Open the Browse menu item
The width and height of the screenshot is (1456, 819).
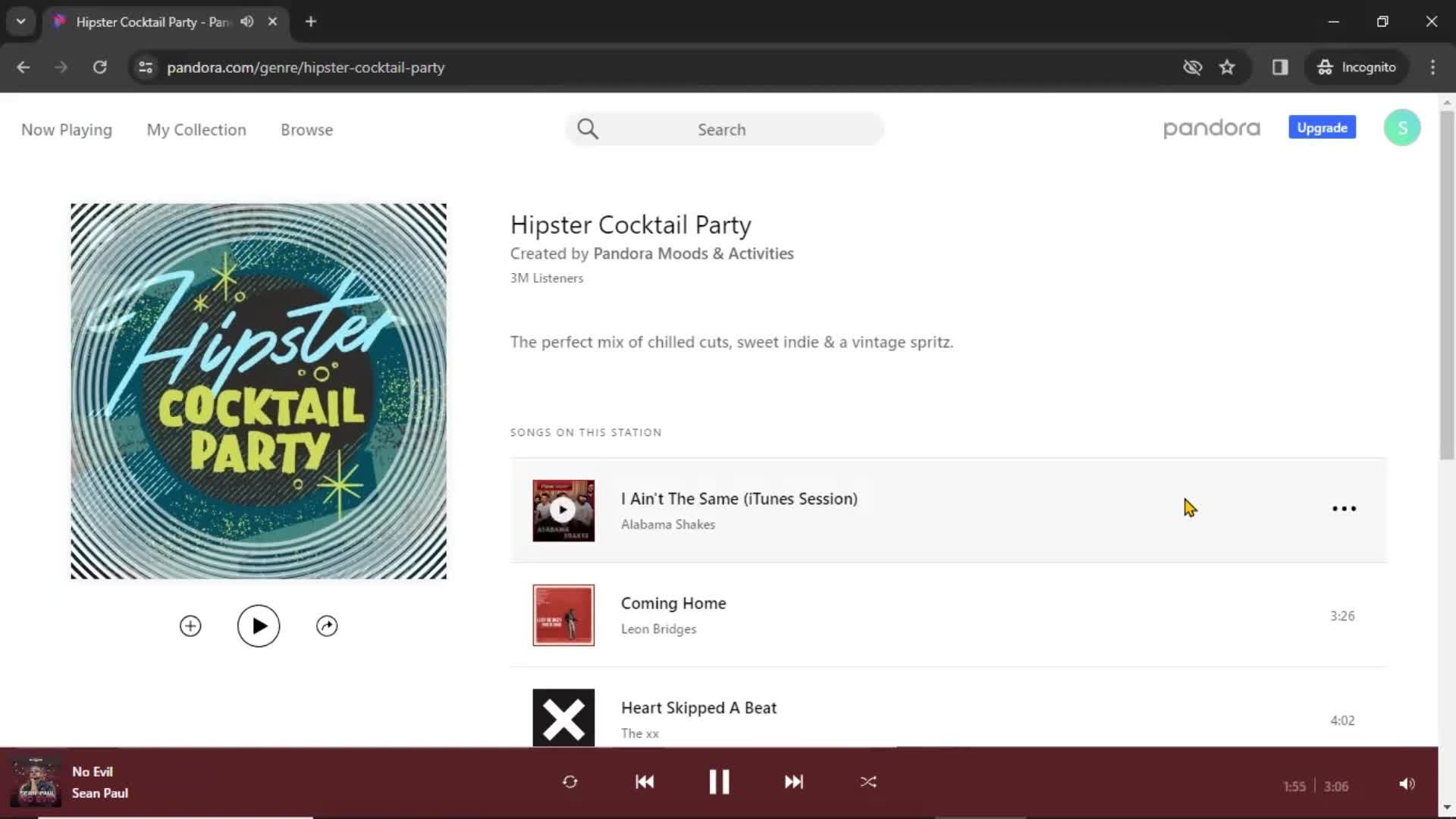click(x=306, y=129)
